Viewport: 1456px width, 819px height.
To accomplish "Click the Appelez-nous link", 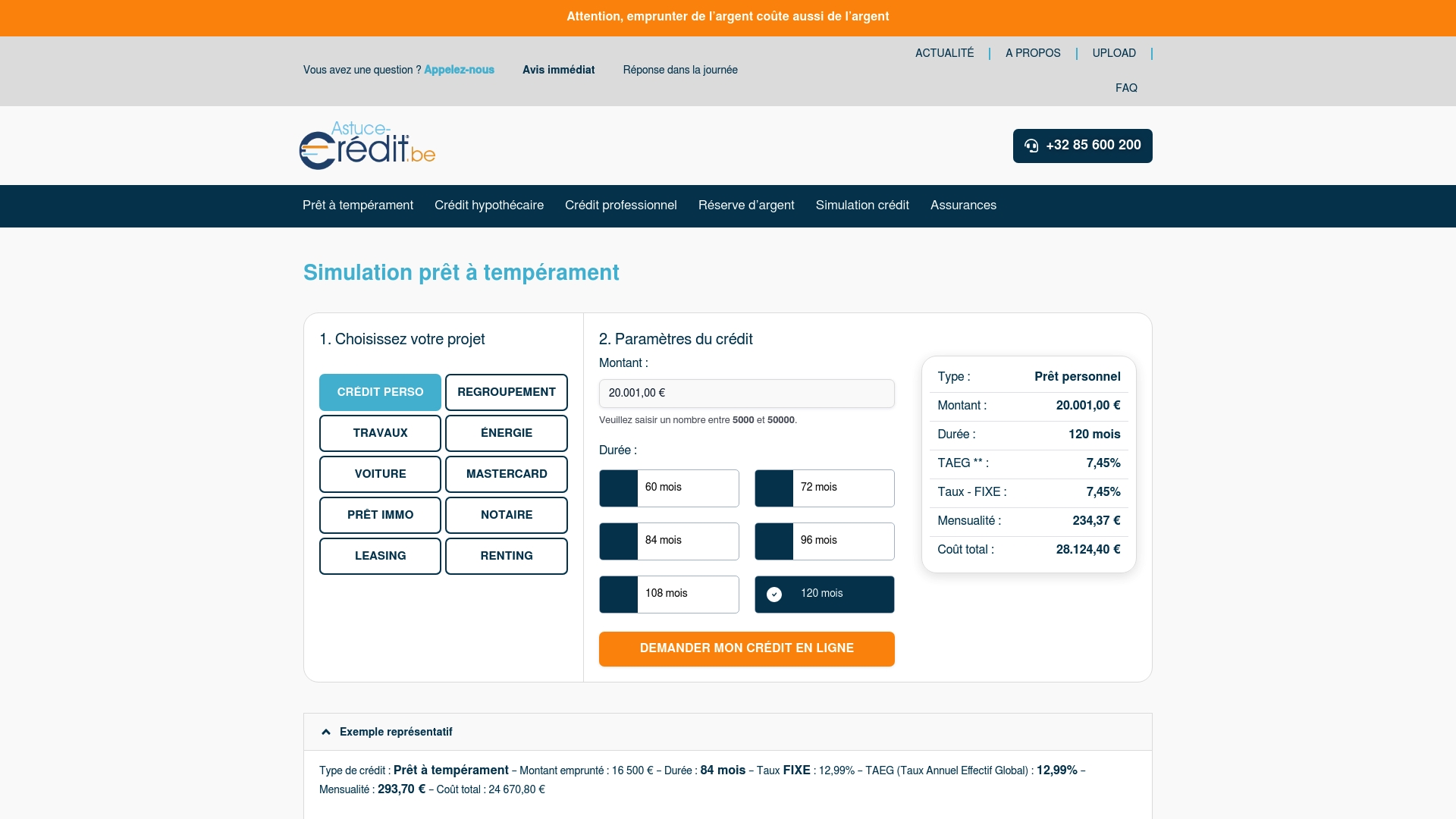I will point(459,70).
